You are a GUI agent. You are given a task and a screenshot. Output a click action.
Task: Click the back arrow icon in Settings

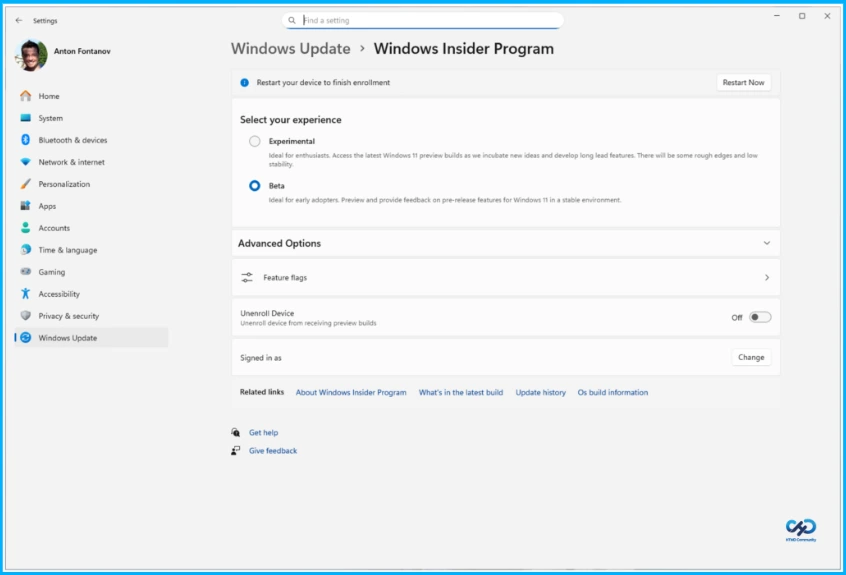point(19,20)
